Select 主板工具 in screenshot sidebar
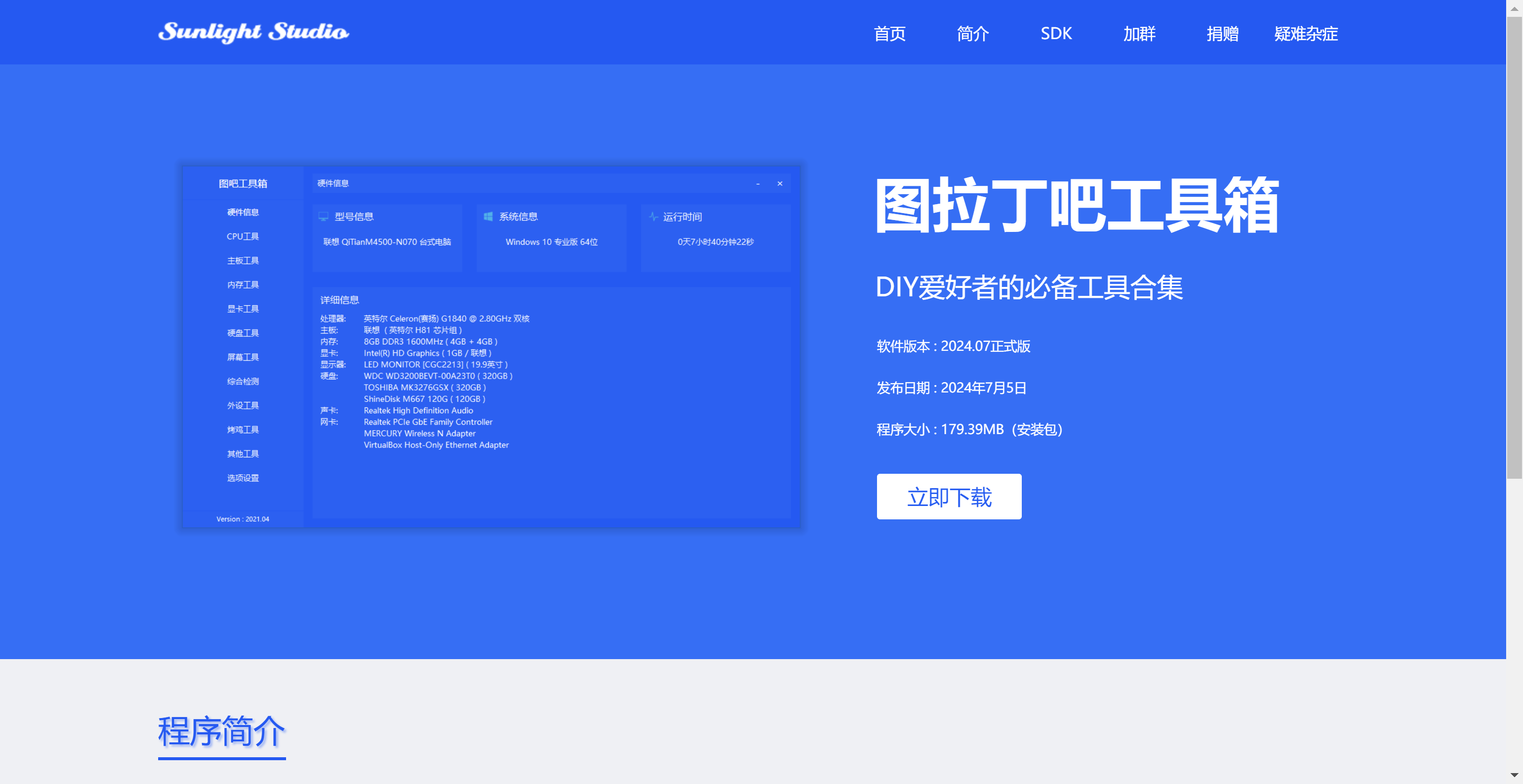Image resolution: width=1523 pixels, height=784 pixels. click(243, 261)
